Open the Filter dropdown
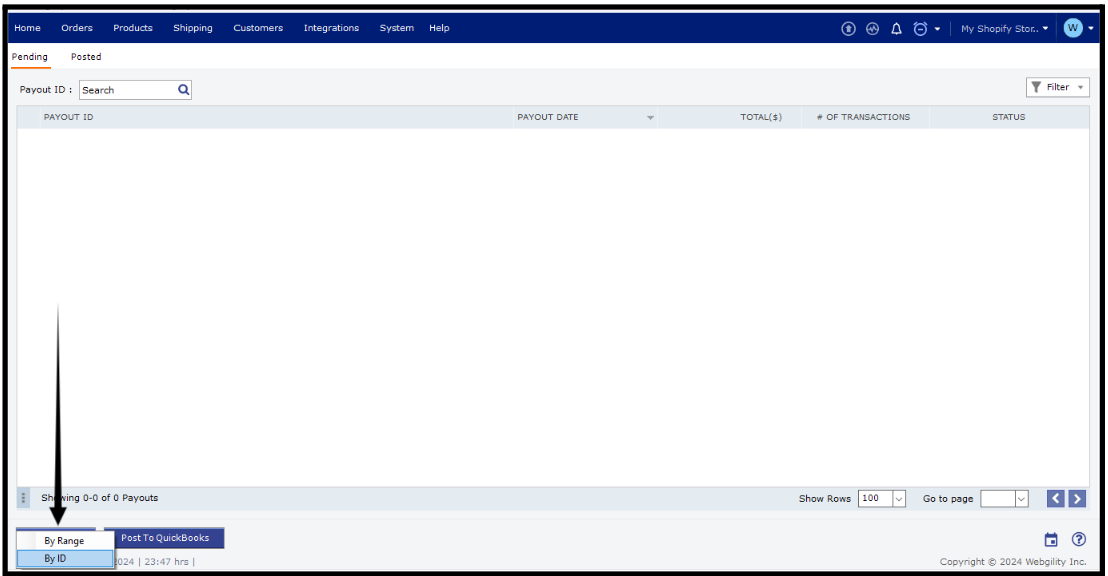Image resolution: width=1108 pixels, height=576 pixels. [x=1057, y=87]
